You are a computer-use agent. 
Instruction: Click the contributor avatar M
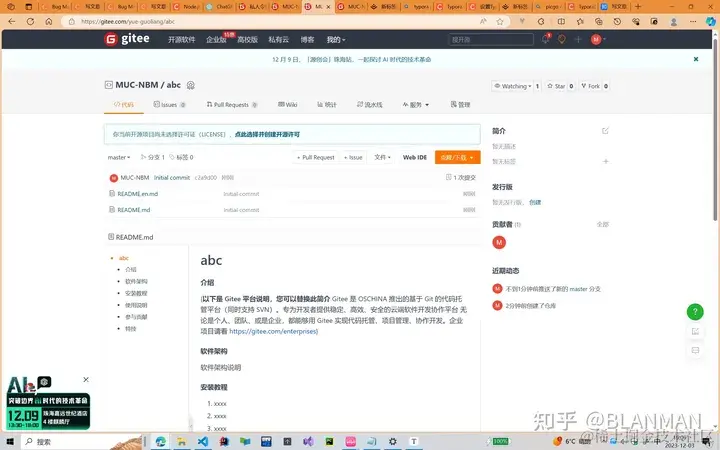tap(499, 242)
